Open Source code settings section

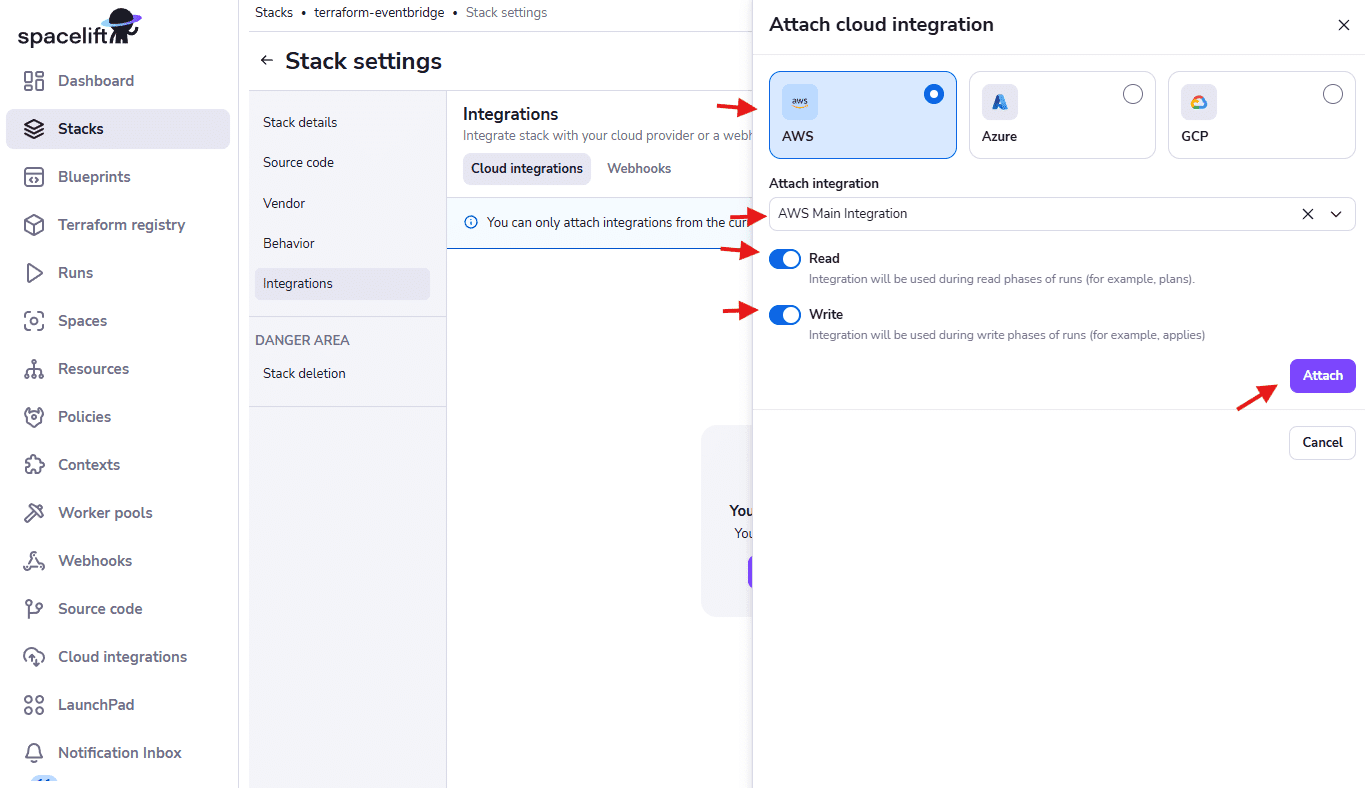point(342,163)
